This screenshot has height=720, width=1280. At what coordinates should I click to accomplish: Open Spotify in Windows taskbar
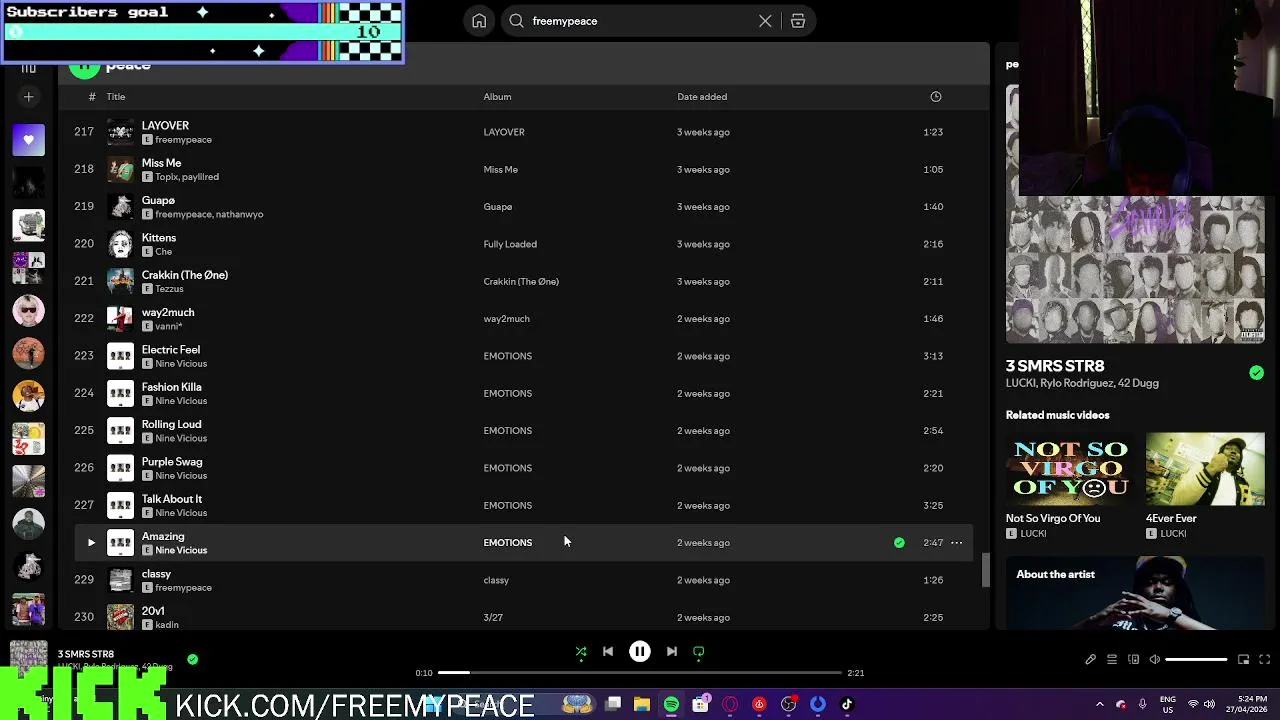(x=671, y=704)
